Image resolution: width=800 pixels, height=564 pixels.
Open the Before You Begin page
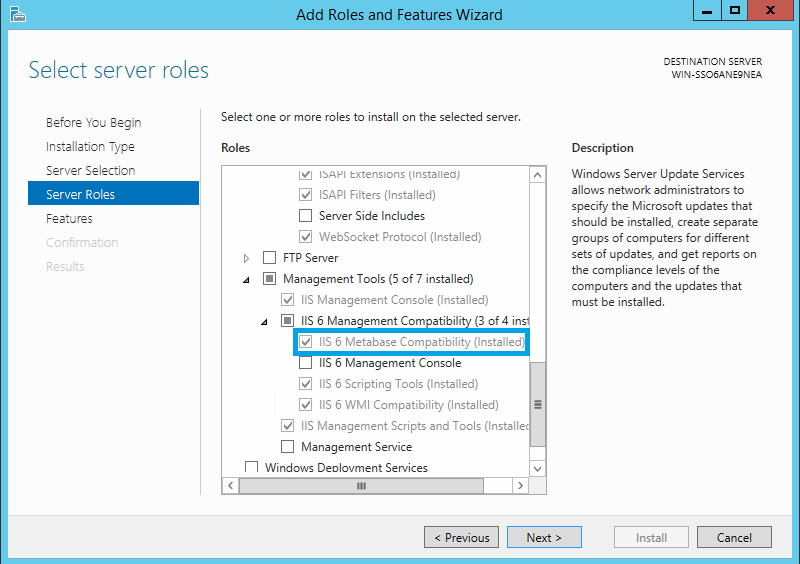(93, 122)
